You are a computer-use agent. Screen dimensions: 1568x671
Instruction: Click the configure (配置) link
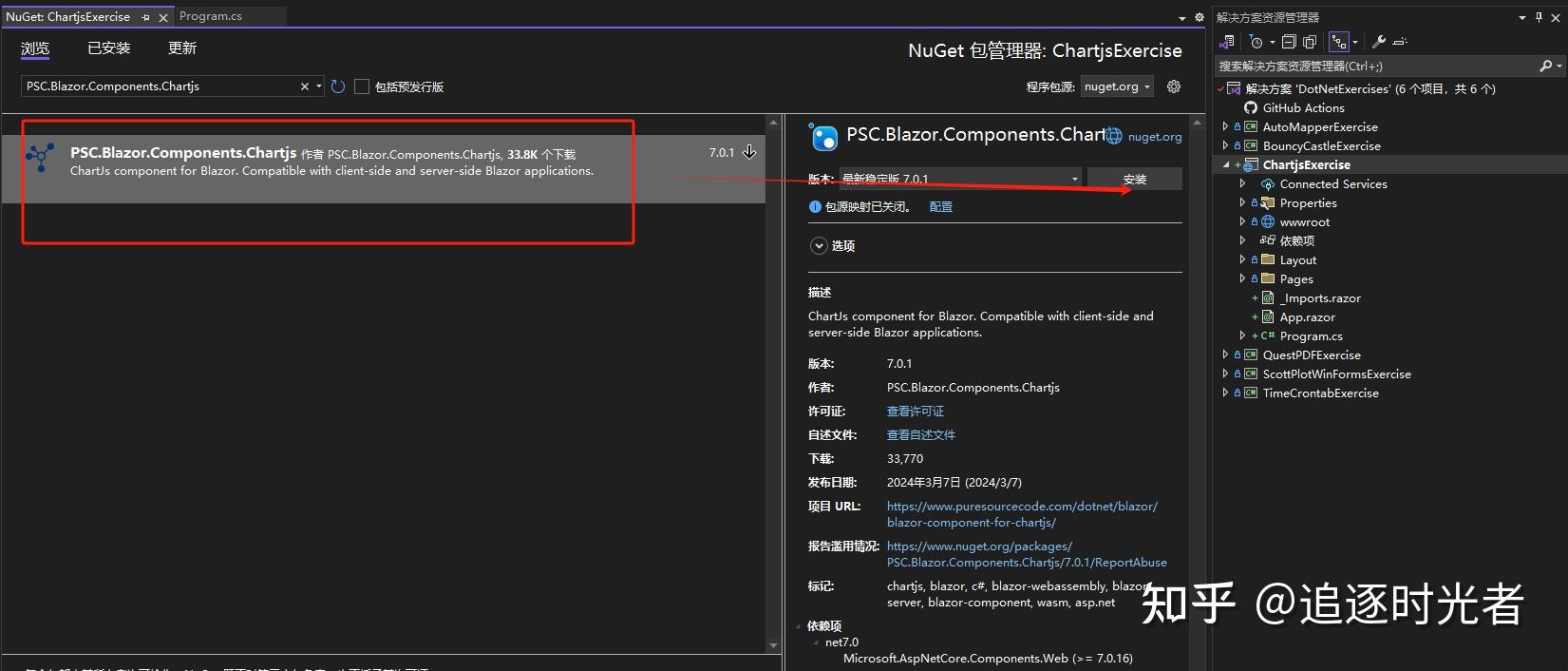[x=940, y=206]
